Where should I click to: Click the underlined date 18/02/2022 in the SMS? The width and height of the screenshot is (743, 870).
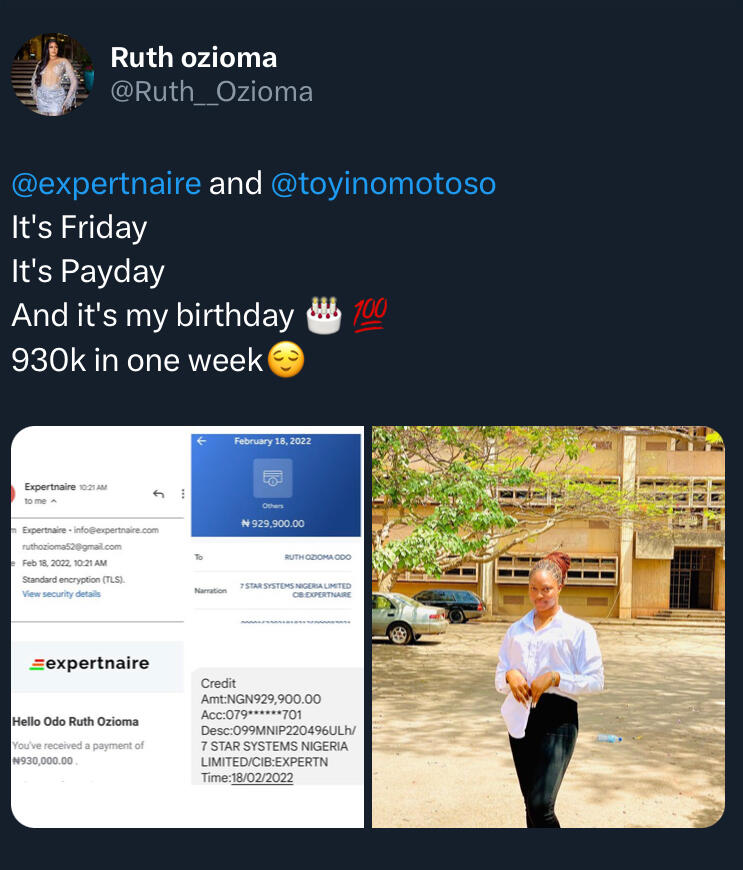262,777
